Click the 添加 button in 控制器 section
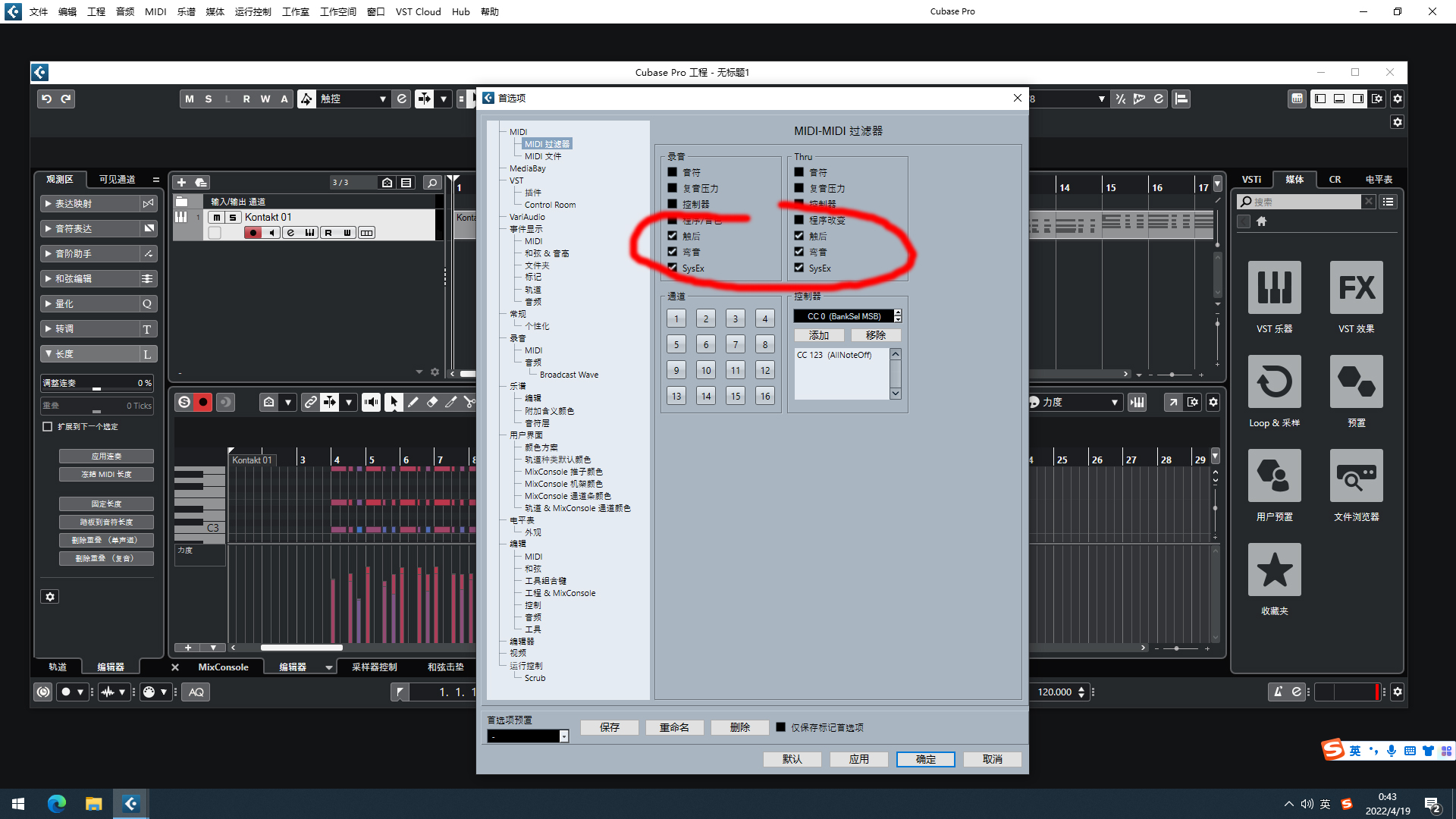This screenshot has width=1456, height=819. click(x=820, y=334)
